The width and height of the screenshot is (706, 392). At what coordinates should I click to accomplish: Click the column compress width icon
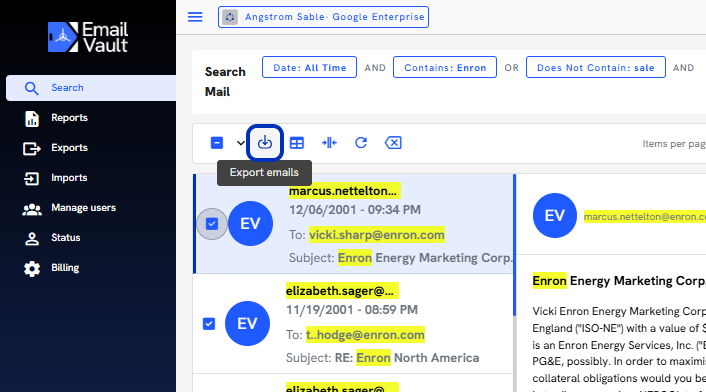329,143
